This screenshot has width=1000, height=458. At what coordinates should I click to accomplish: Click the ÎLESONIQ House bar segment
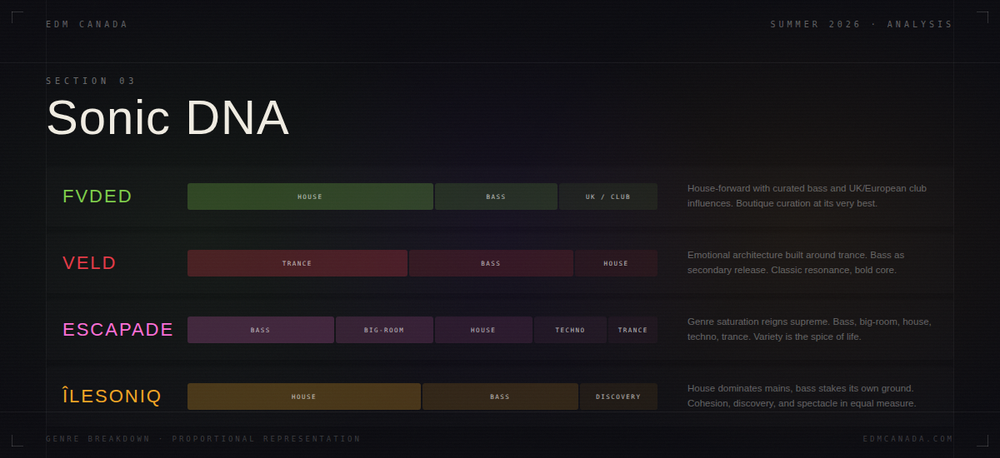point(304,397)
